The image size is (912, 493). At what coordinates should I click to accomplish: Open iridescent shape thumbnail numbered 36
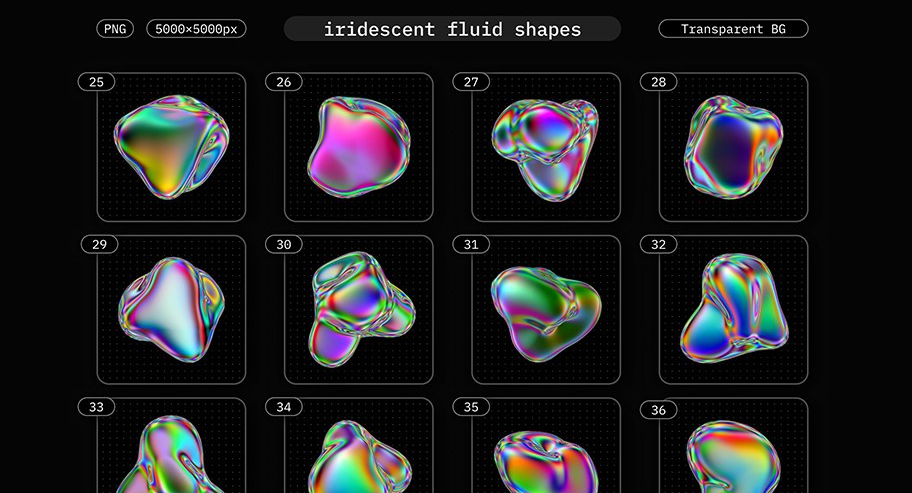tap(733, 445)
